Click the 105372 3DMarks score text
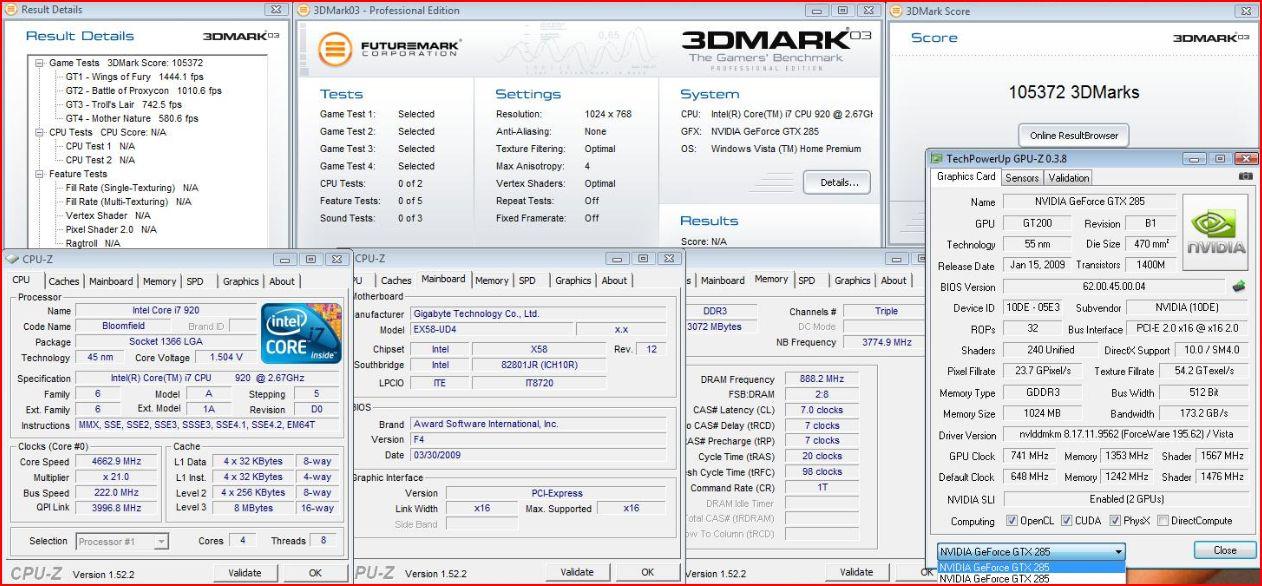Screen dimensions: 1262x586 1073,92
